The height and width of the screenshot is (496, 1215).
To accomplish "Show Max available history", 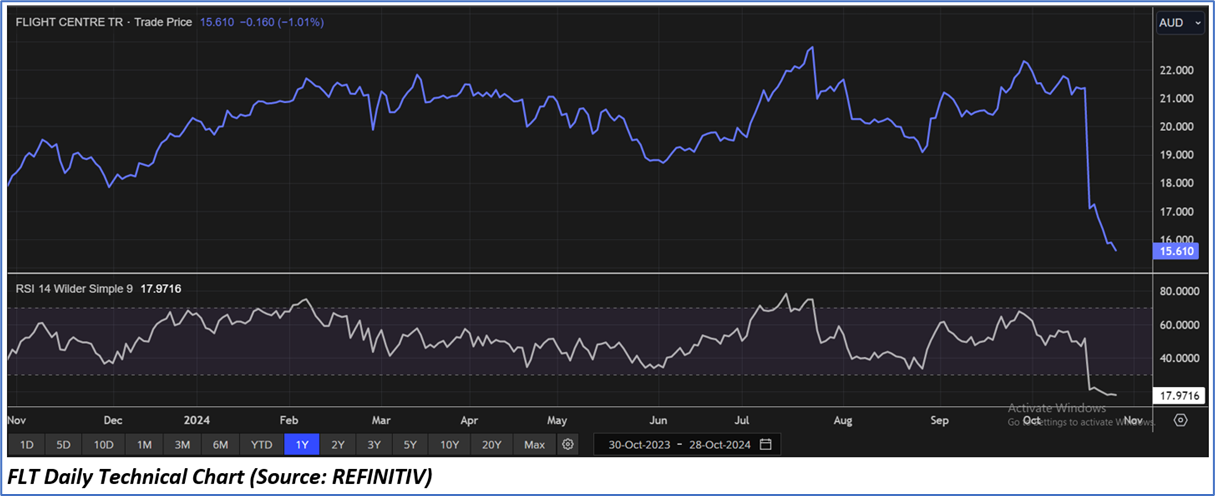I will click(534, 444).
